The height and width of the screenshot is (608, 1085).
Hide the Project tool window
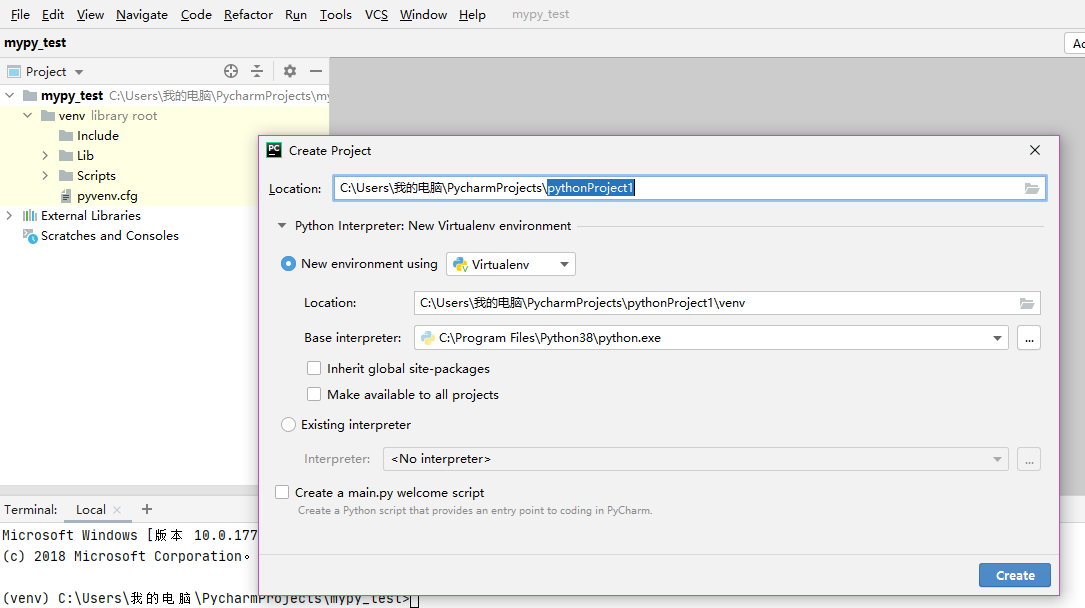click(316, 71)
